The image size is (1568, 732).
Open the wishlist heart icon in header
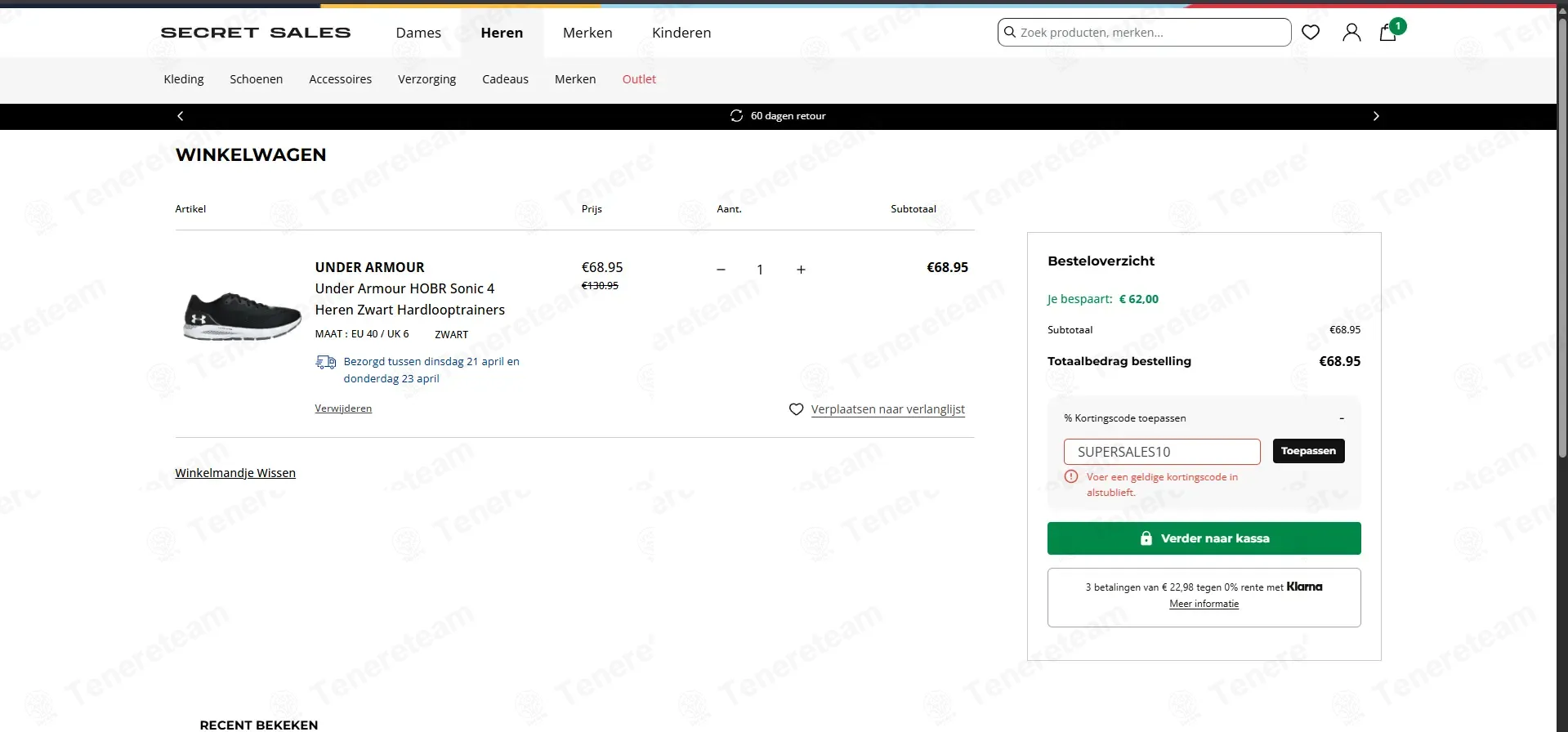pyautogui.click(x=1311, y=33)
